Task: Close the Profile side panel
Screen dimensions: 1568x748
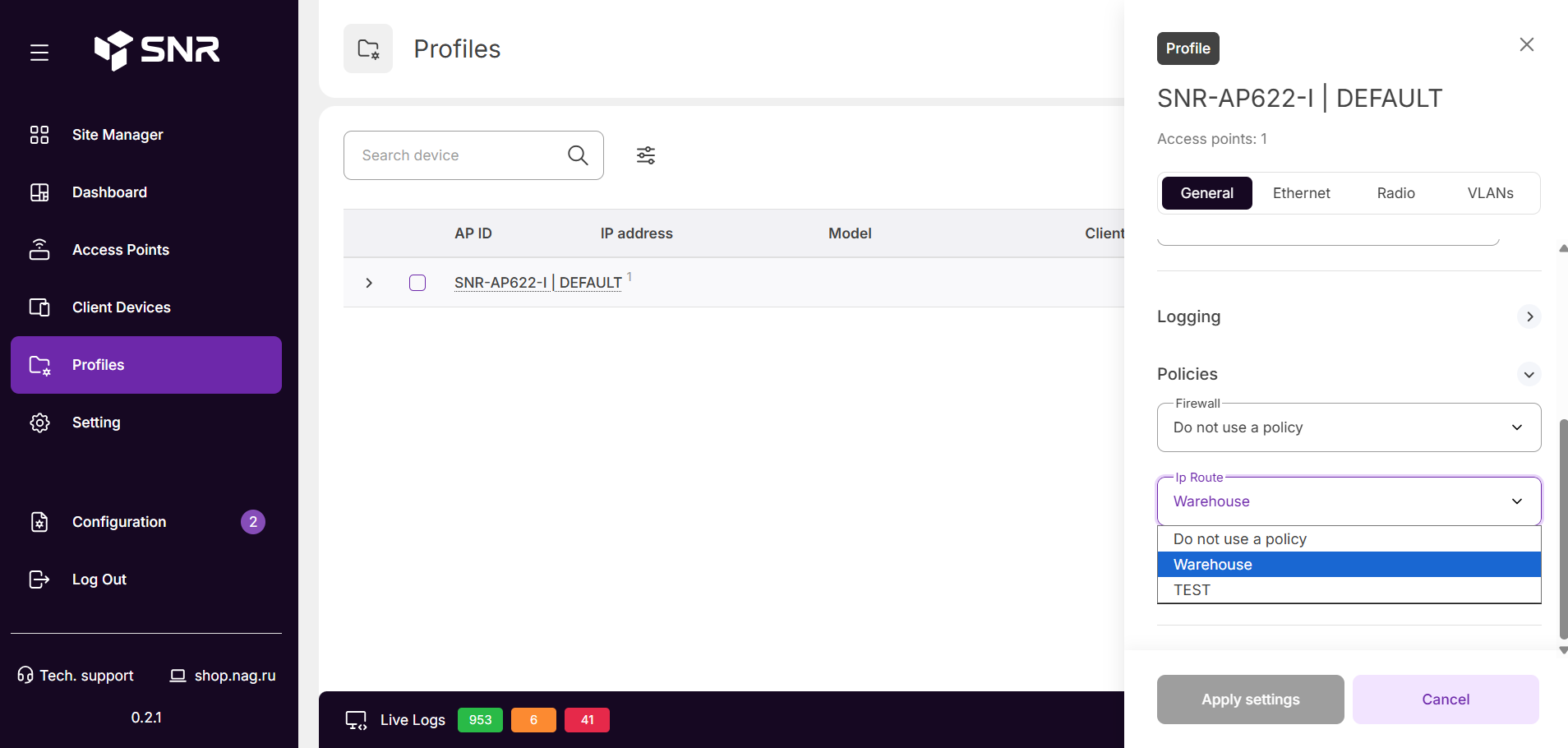Action: (x=1527, y=44)
